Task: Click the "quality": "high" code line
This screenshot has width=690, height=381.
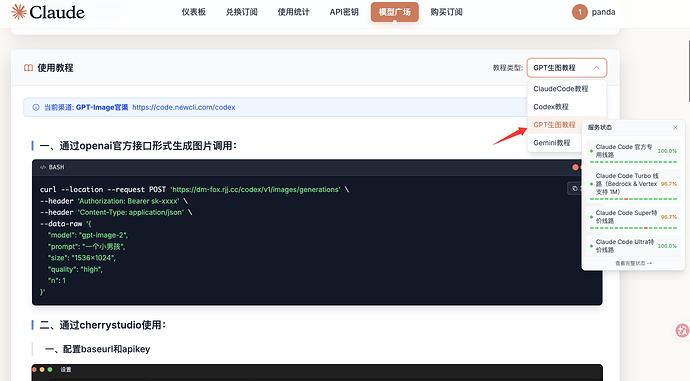Action: [75, 270]
